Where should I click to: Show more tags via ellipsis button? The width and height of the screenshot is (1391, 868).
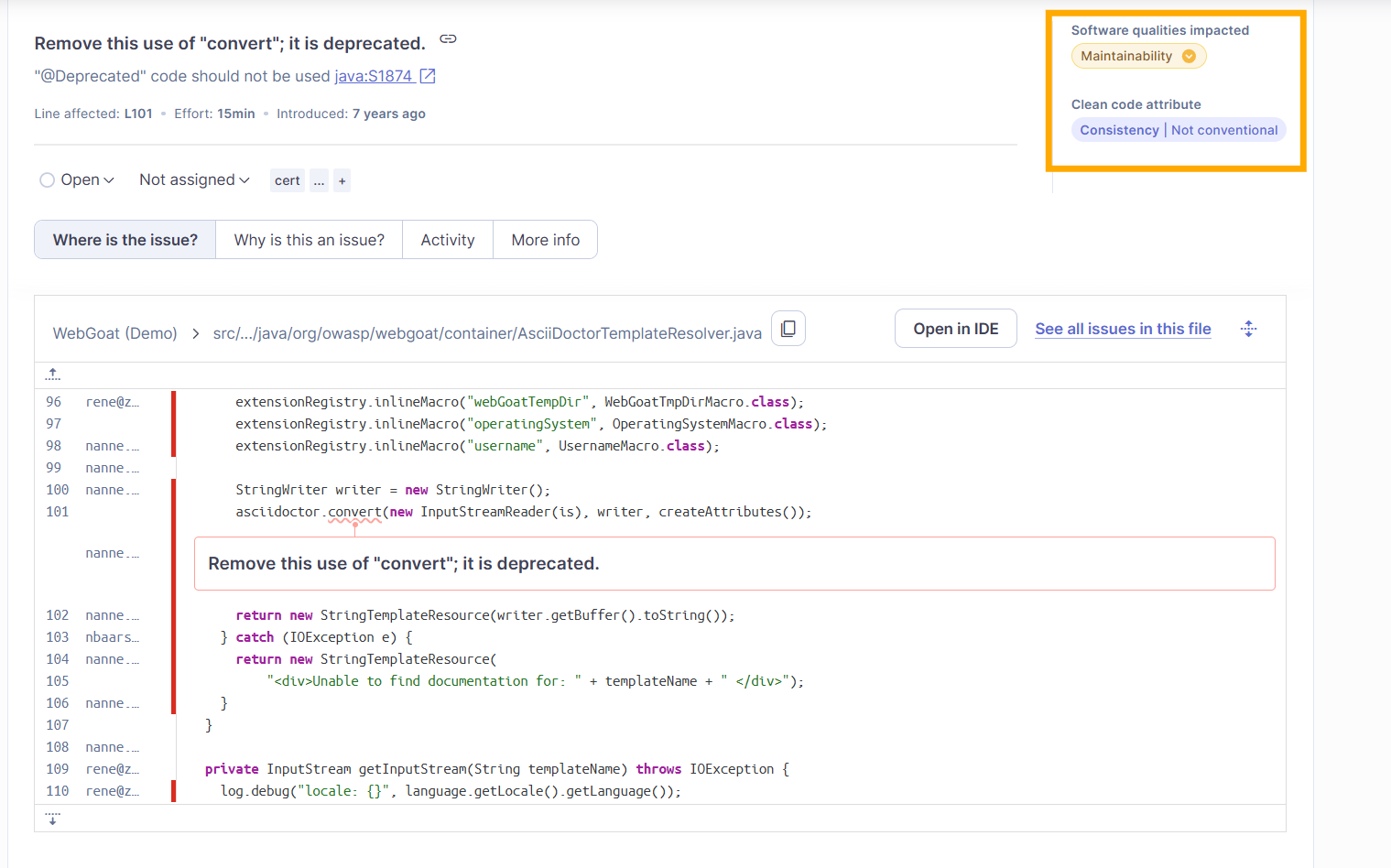(x=319, y=180)
